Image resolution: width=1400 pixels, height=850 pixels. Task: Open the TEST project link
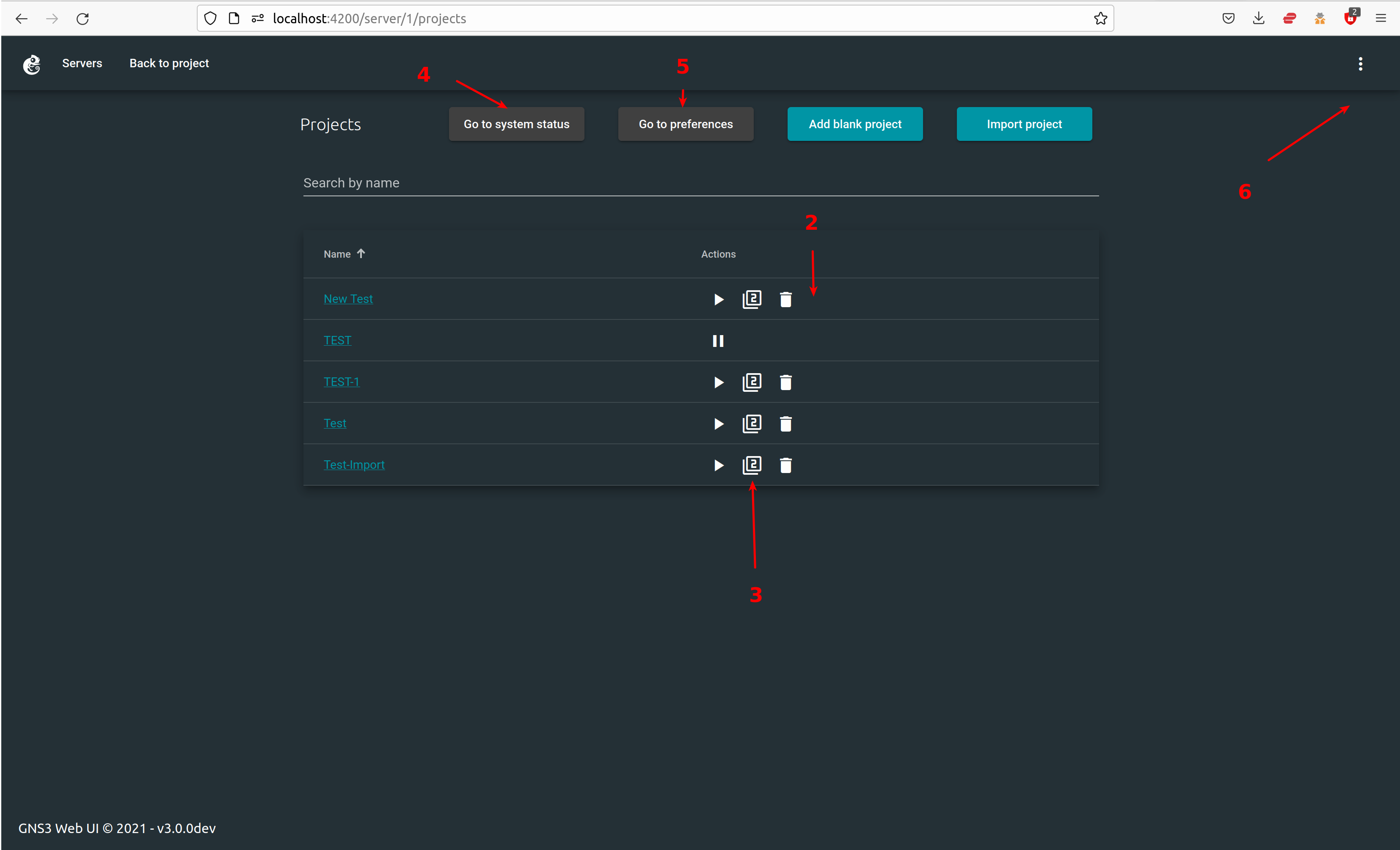tap(337, 340)
